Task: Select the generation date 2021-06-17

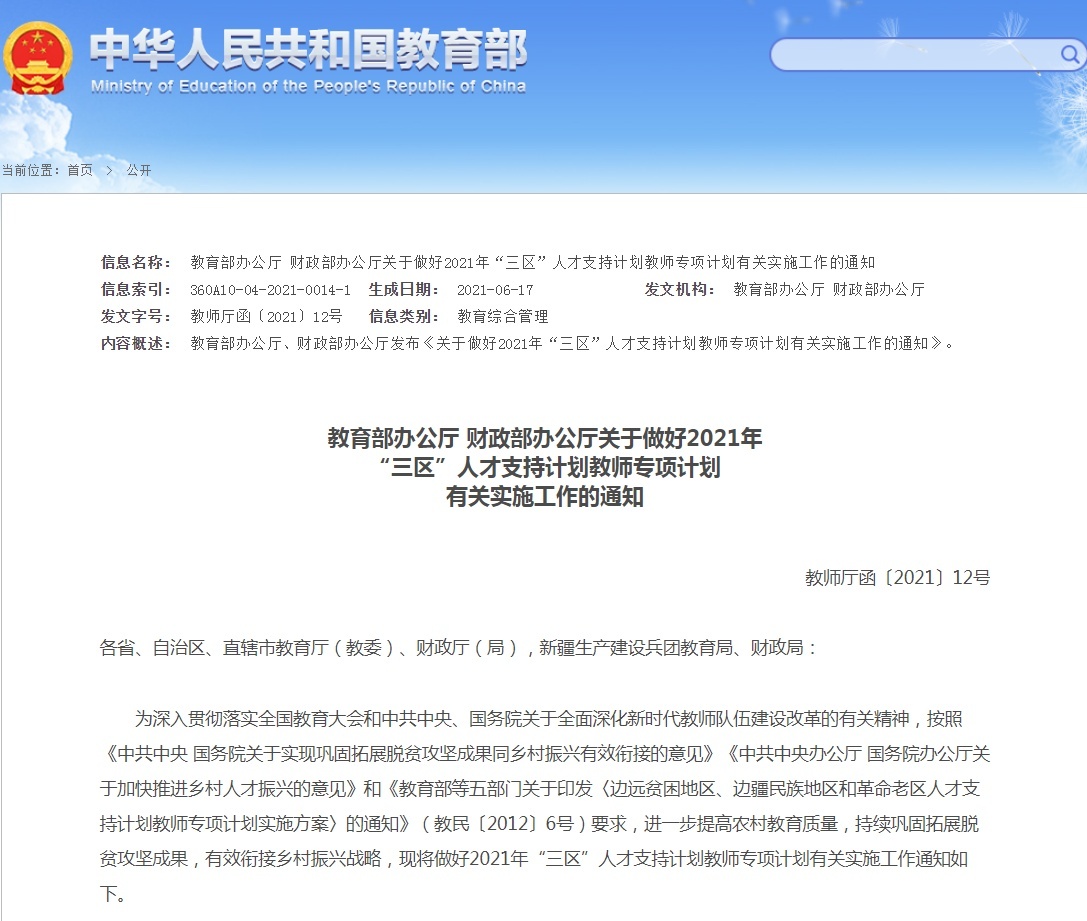Action: (495, 290)
